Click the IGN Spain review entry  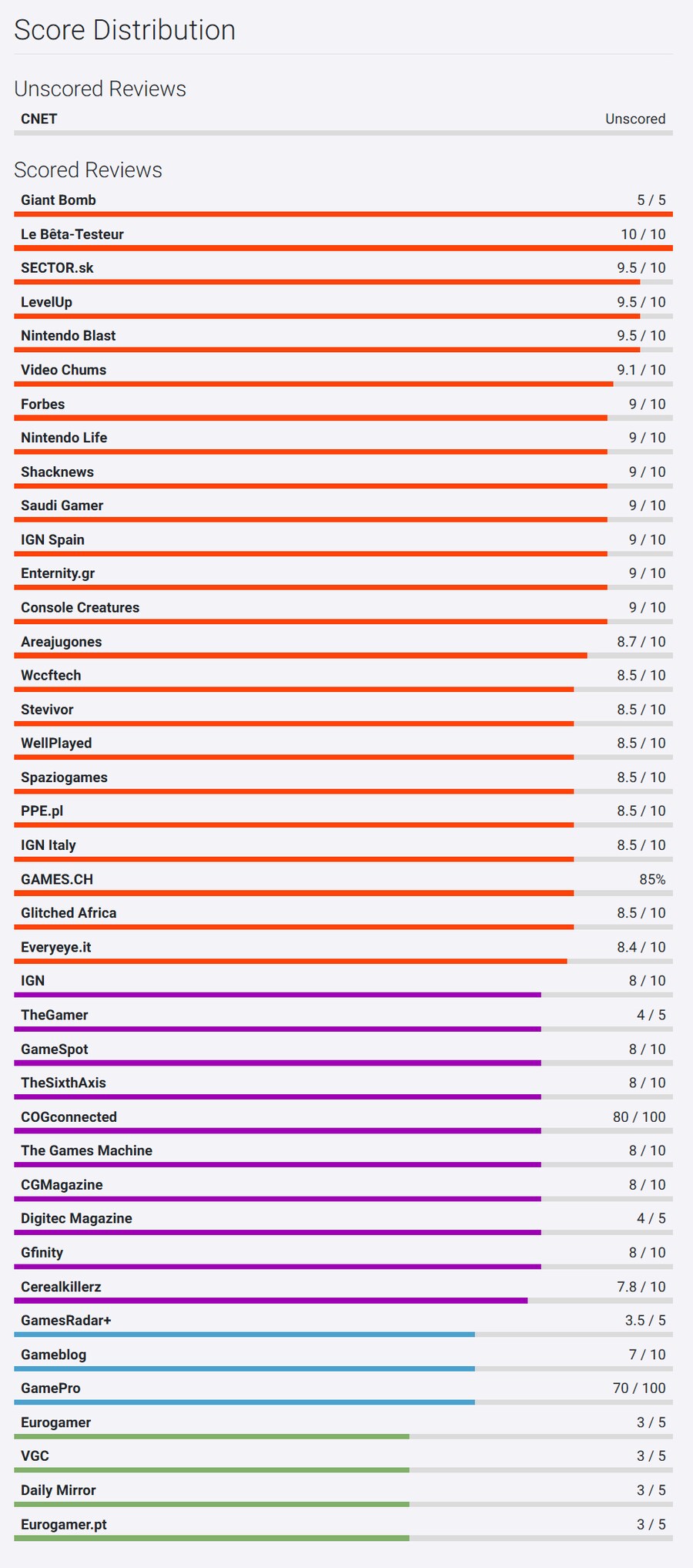(53, 539)
